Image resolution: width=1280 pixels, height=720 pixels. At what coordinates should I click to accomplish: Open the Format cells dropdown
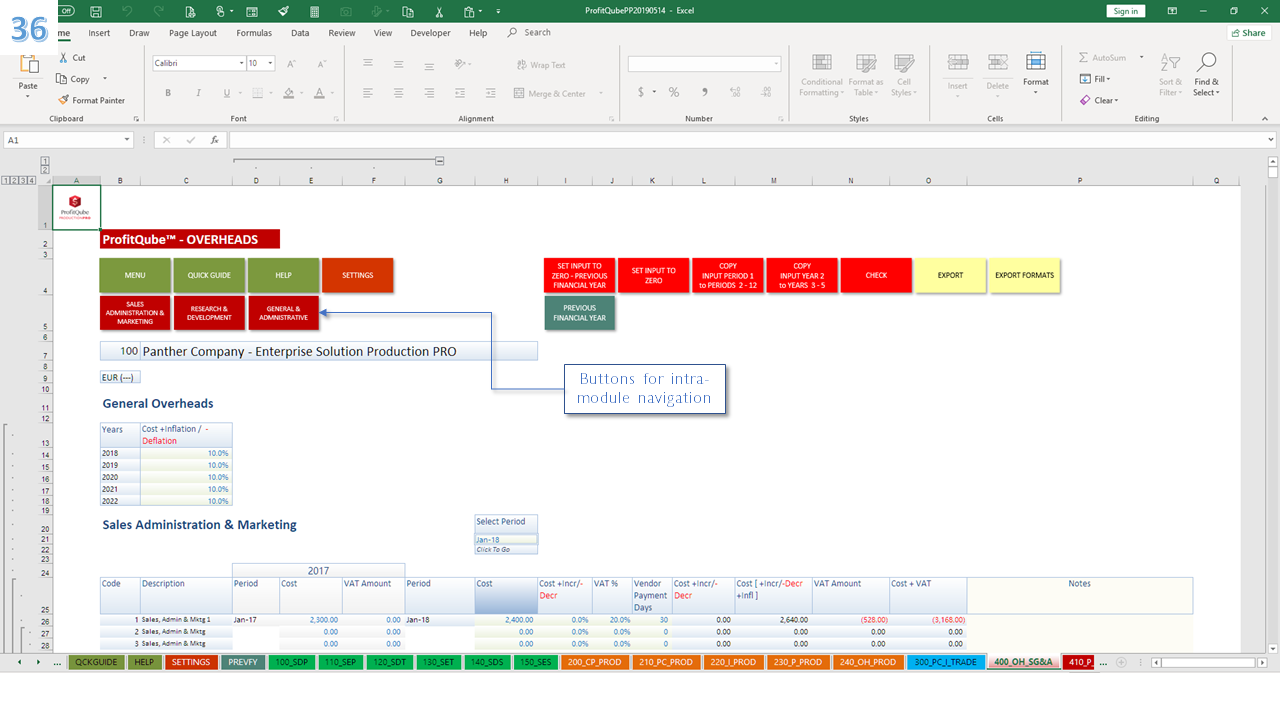[1036, 74]
